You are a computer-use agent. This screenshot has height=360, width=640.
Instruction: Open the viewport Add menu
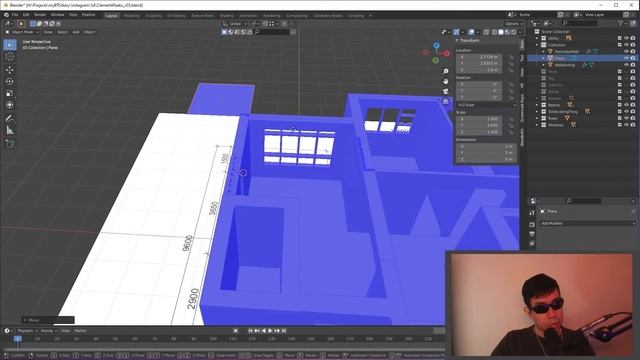(x=76, y=32)
